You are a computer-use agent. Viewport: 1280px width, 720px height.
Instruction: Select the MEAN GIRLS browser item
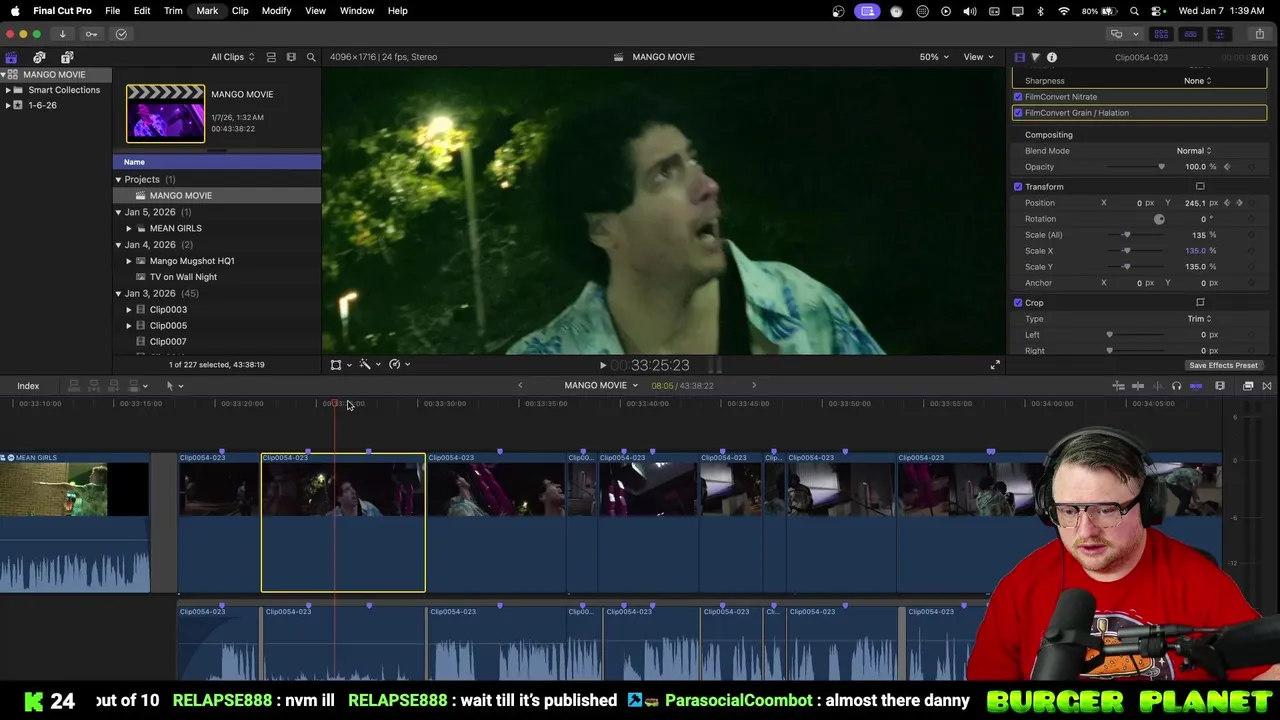[x=175, y=228]
